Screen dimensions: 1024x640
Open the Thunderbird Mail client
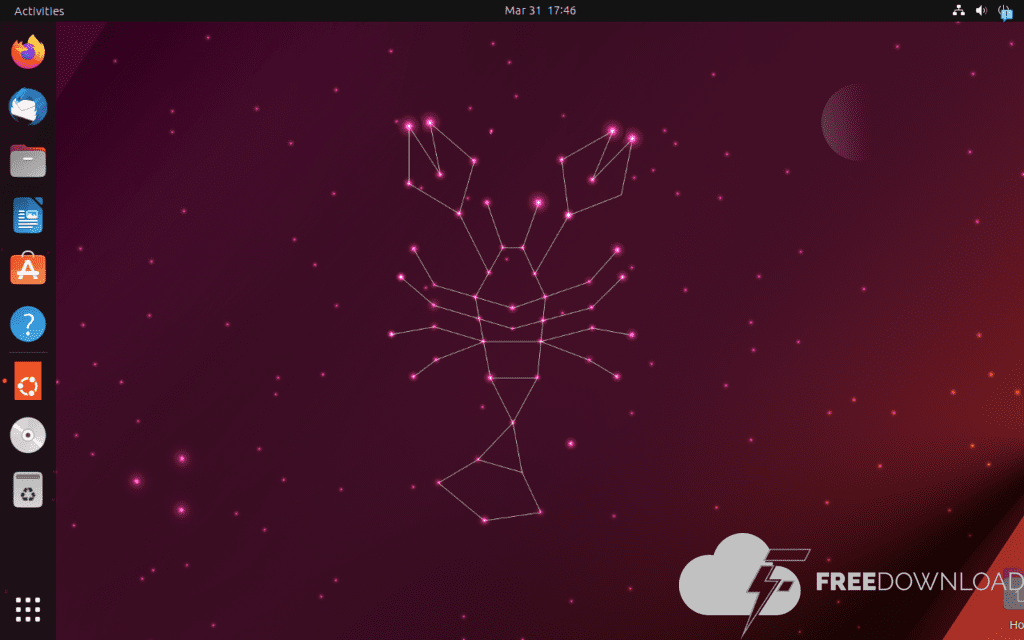click(x=28, y=106)
